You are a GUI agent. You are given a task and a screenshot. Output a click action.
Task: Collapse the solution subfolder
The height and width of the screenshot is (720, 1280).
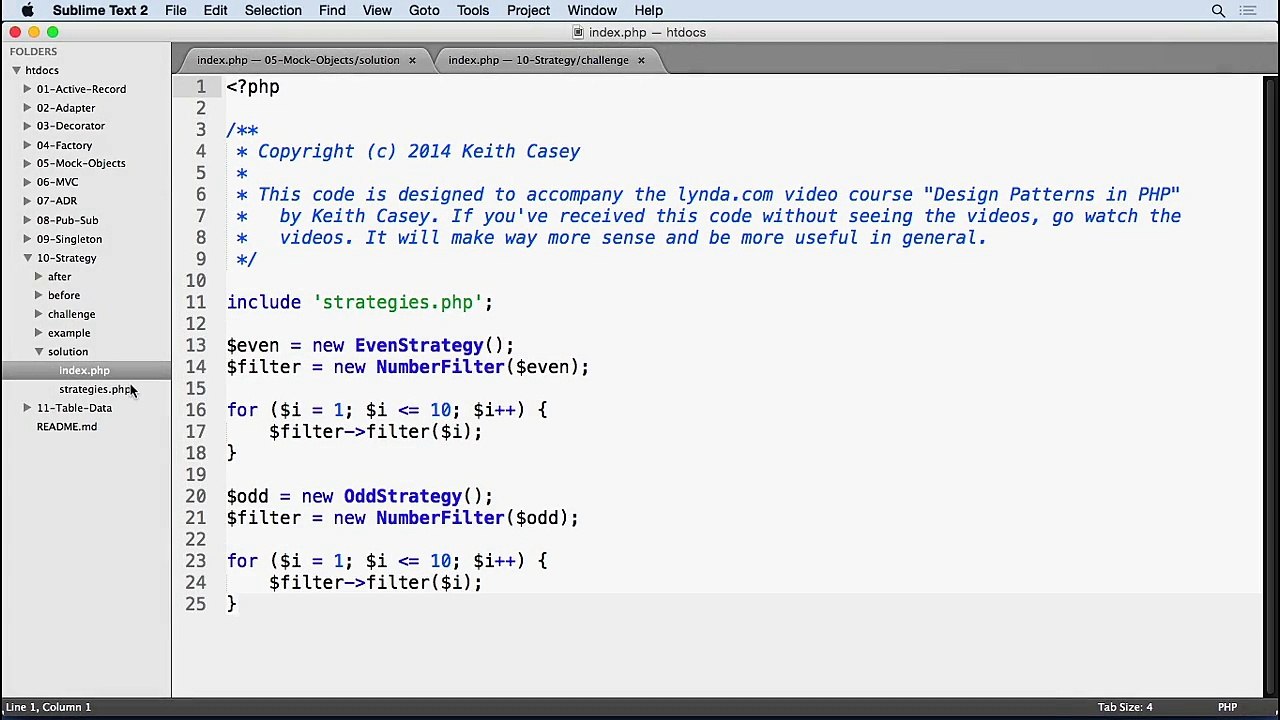coord(38,352)
